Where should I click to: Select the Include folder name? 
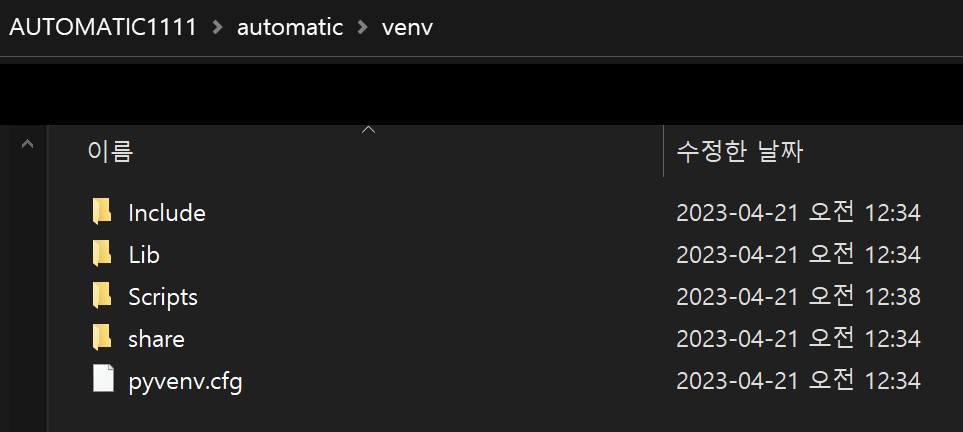(x=167, y=213)
